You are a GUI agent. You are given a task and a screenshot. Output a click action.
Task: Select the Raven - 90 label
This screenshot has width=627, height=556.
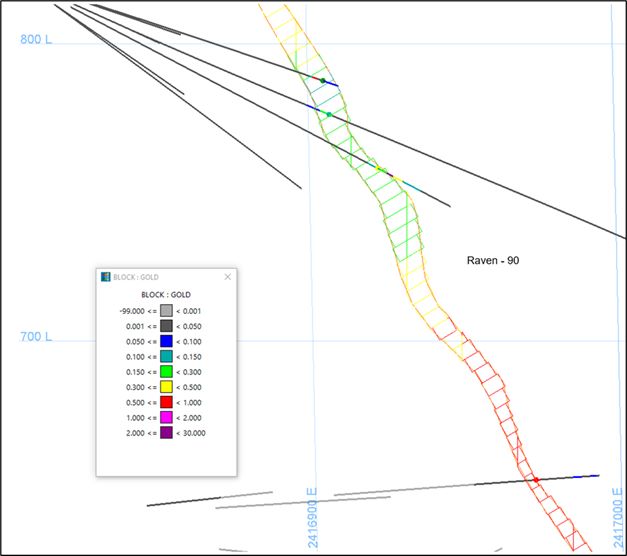(493, 261)
